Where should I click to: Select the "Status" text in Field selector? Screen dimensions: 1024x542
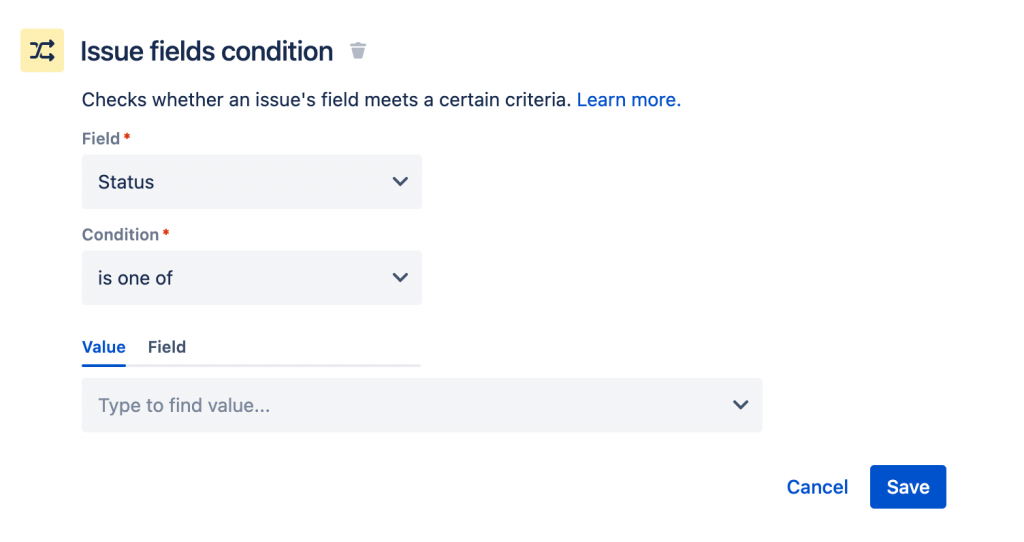point(126,182)
